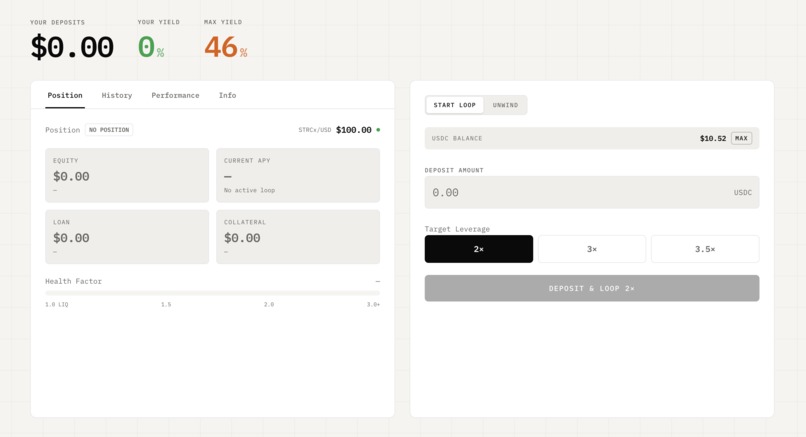Open the Info tab

point(227,95)
